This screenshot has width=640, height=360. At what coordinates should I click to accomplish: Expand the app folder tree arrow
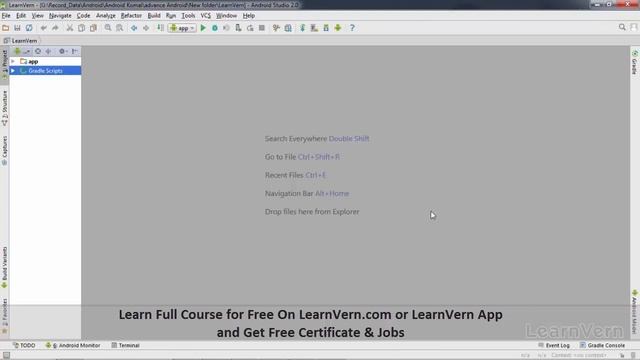[x=13, y=61]
